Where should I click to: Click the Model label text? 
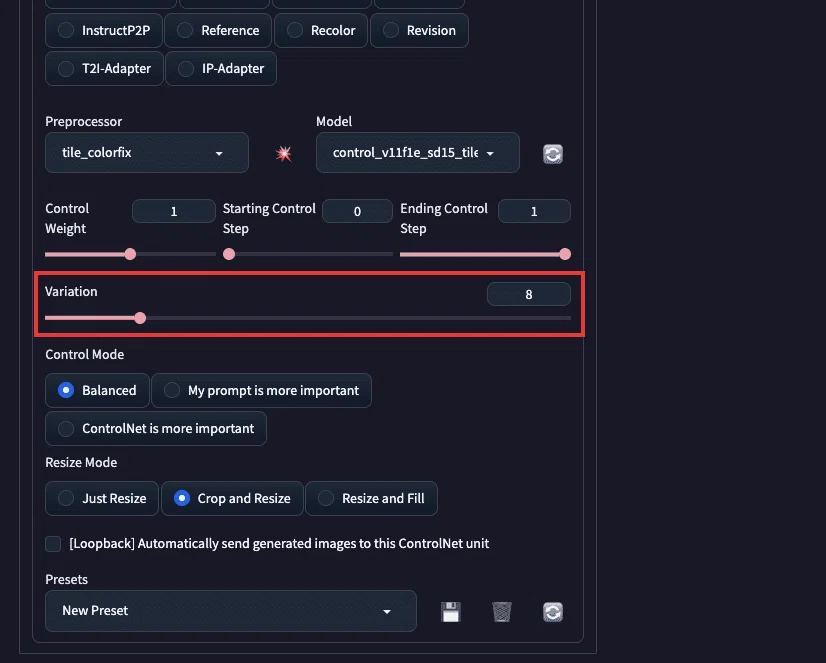334,122
